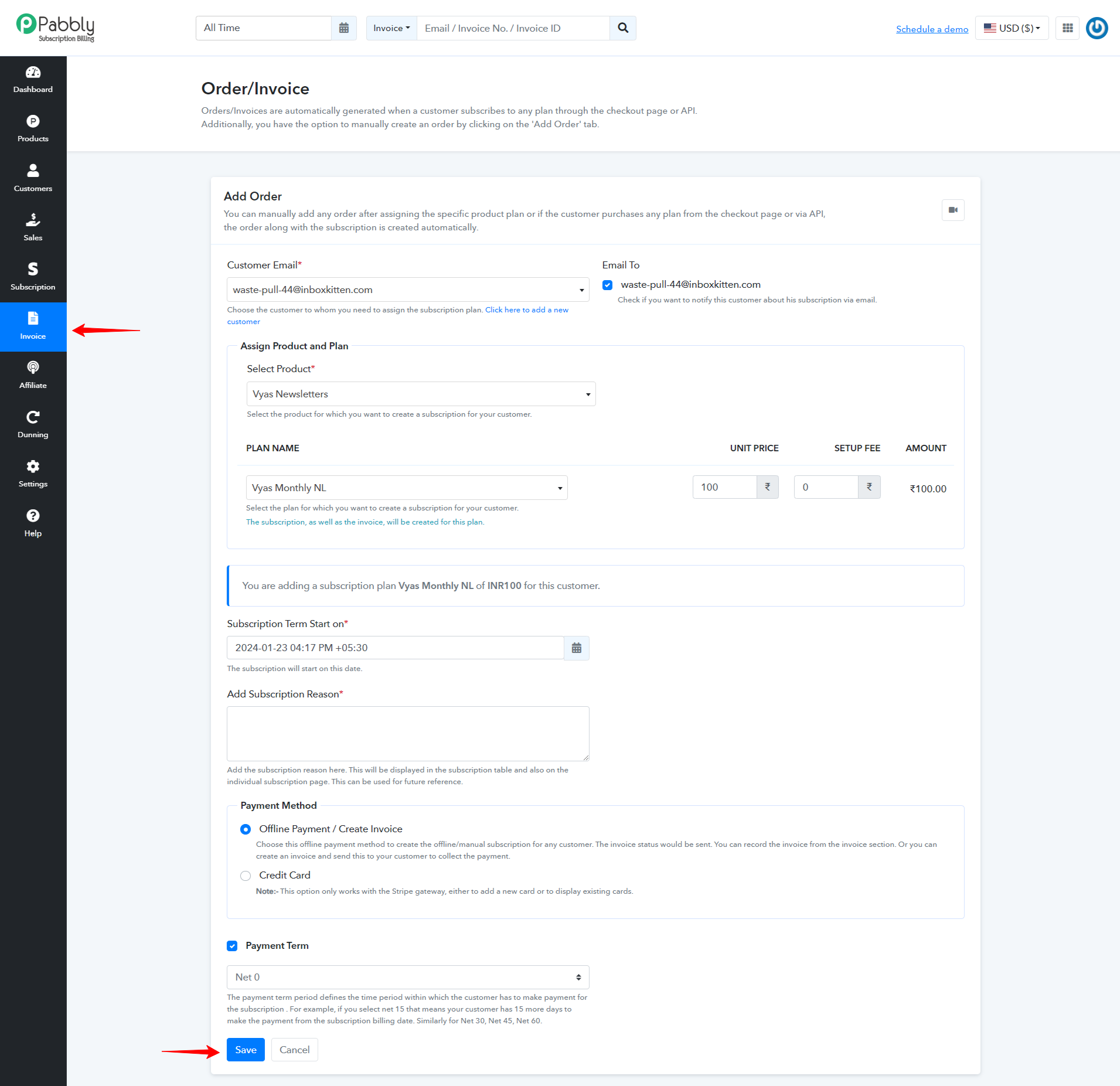Open the Net 0 payment term dropdown
This screenshot has height=1086, width=1120.
pos(408,977)
